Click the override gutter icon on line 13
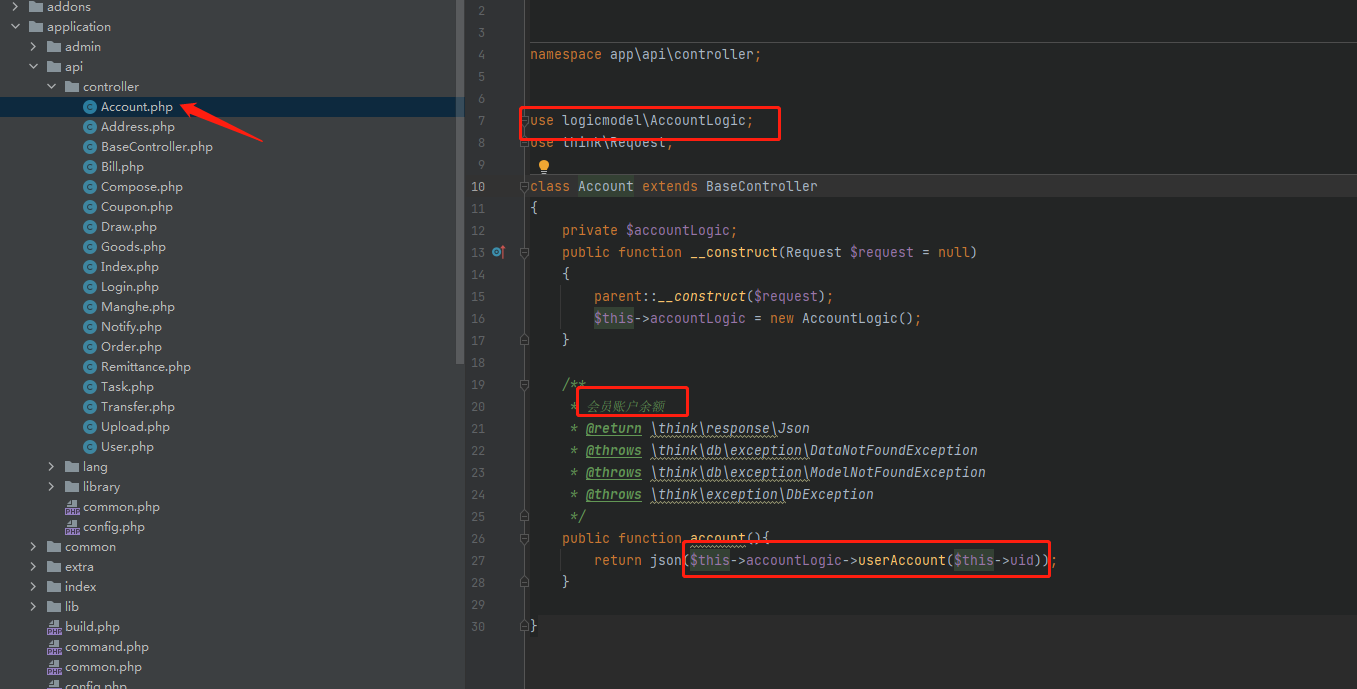Viewport: 1357px width, 689px height. pyautogui.click(x=499, y=252)
